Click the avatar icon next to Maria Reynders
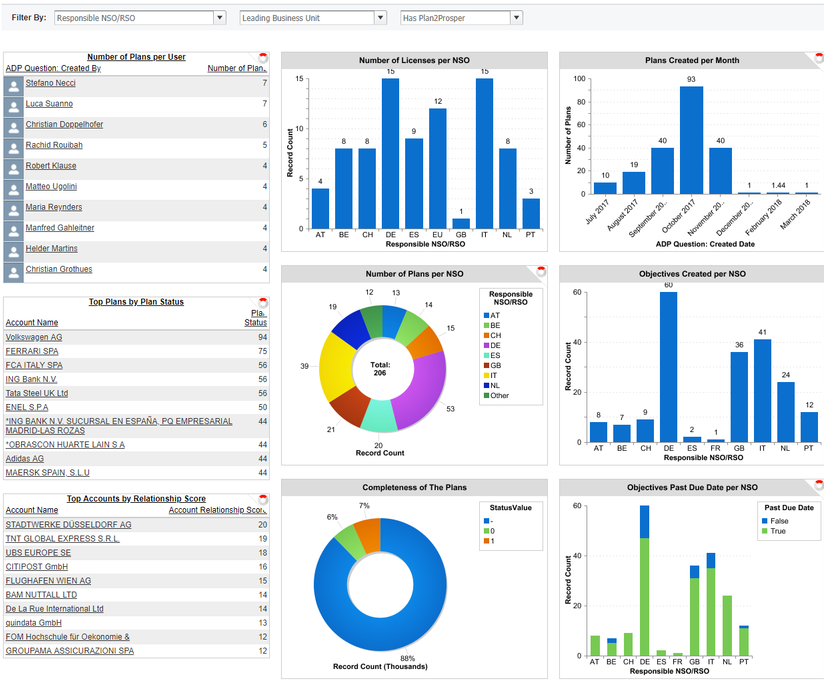 click(14, 210)
